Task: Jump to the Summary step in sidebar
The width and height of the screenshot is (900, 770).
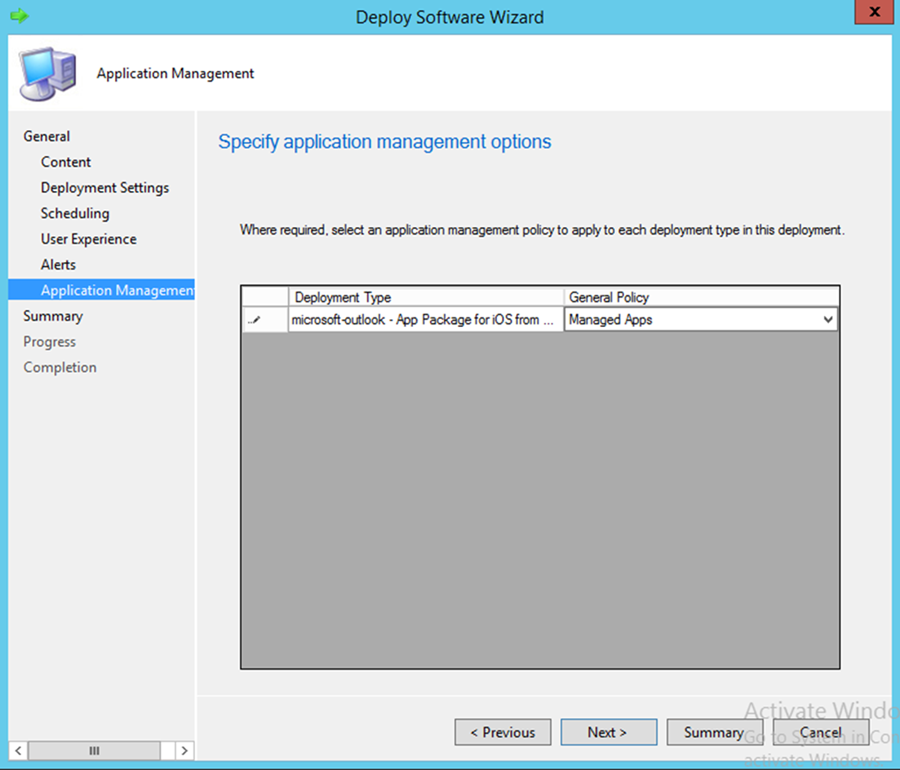Action: pyautogui.click(x=53, y=316)
